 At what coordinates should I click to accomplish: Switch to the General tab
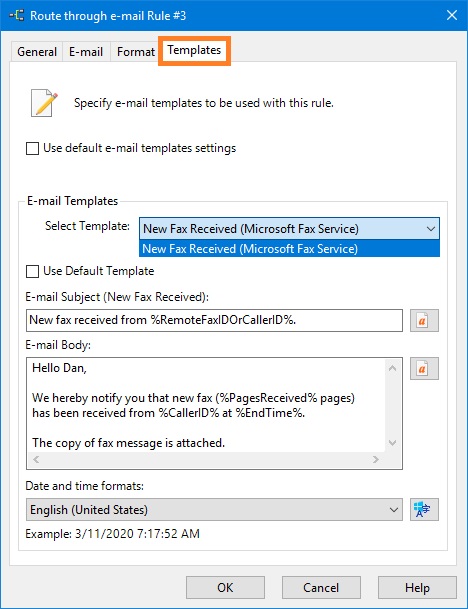click(37, 52)
